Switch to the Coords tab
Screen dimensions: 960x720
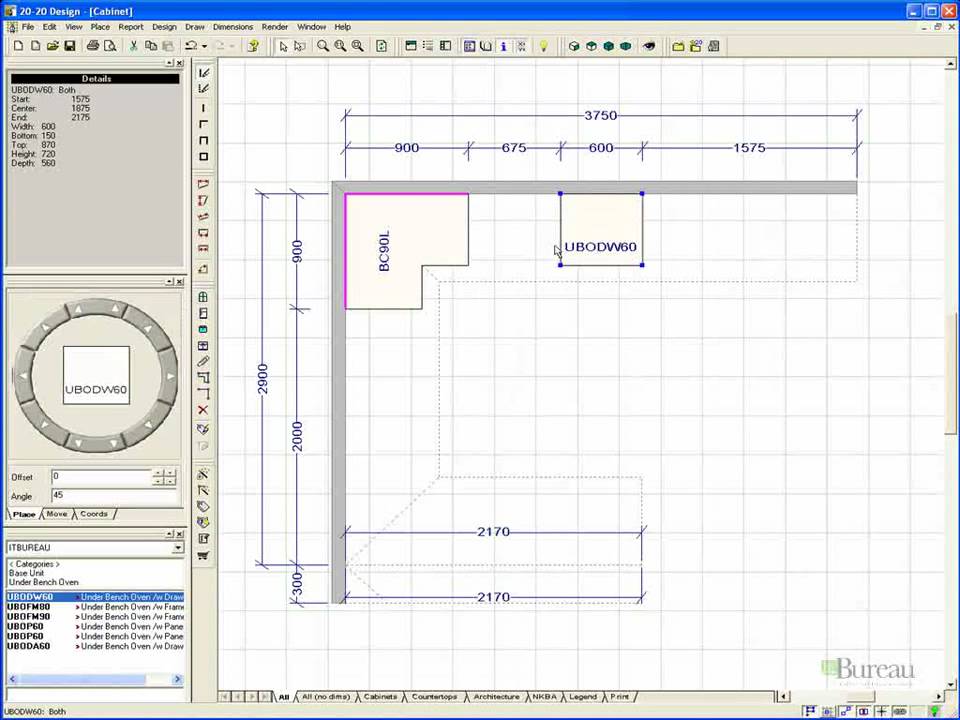[x=94, y=514]
